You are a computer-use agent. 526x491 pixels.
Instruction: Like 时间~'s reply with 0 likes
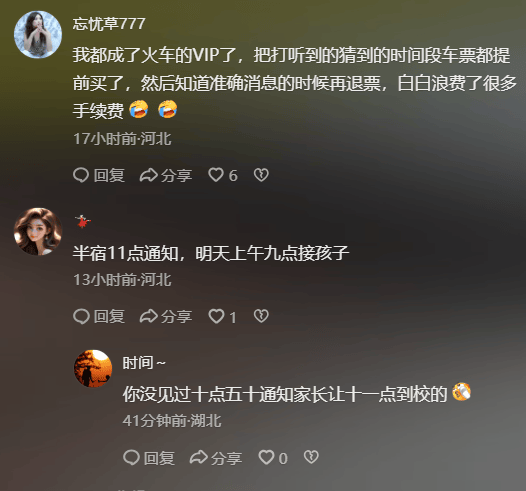[273, 457]
